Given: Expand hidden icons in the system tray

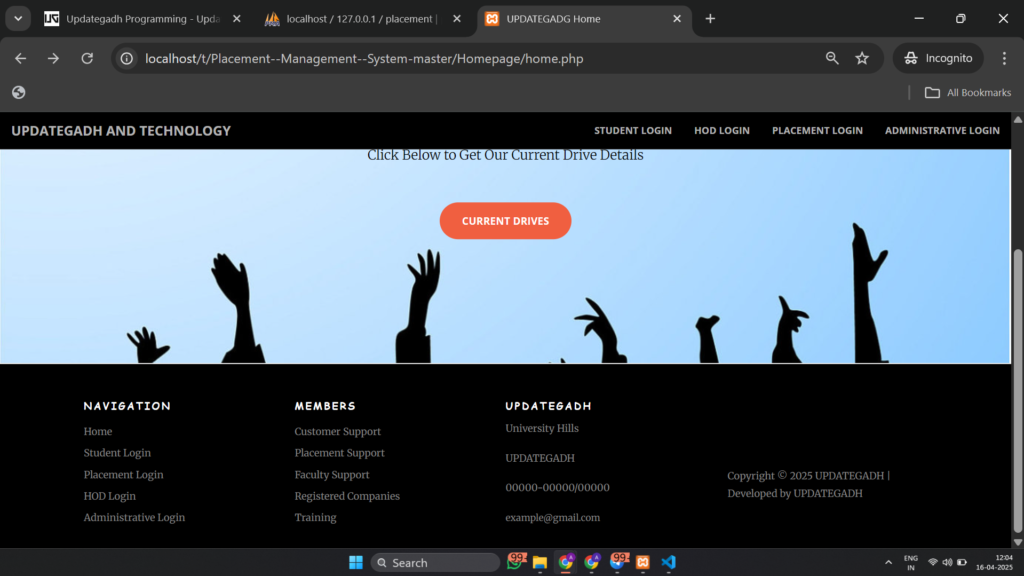Looking at the screenshot, I should [x=888, y=561].
